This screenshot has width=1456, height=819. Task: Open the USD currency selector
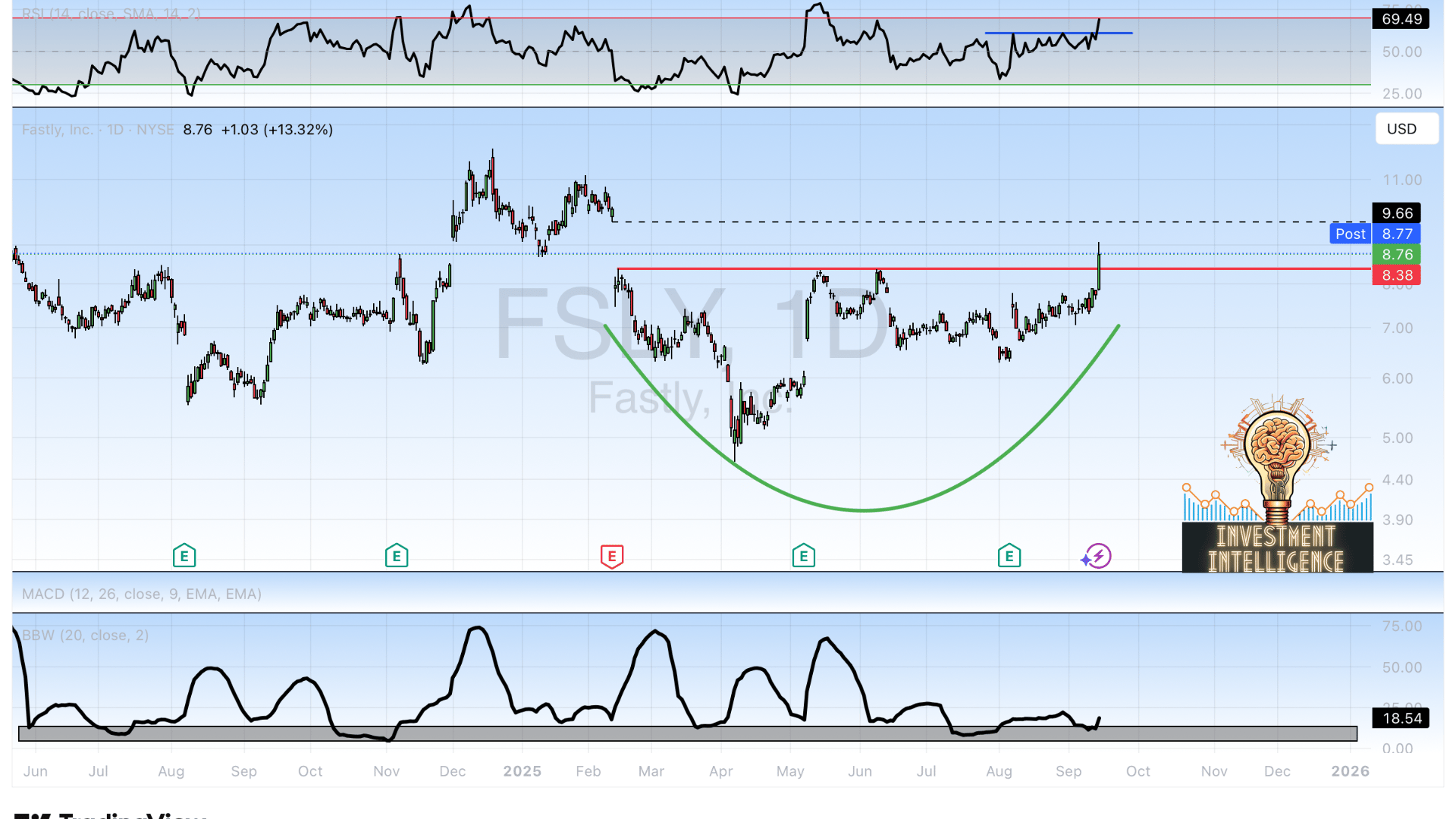[x=1407, y=129]
